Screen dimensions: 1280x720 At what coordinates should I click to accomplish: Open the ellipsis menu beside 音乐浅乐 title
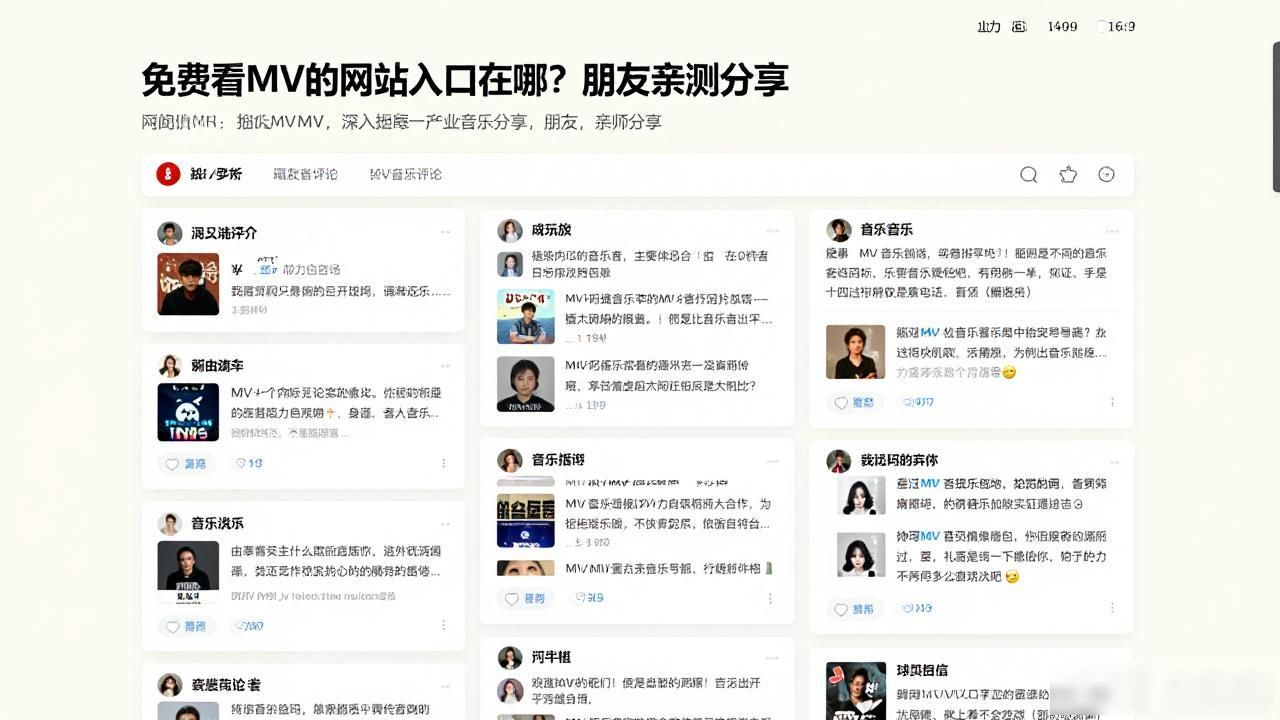(x=445, y=522)
